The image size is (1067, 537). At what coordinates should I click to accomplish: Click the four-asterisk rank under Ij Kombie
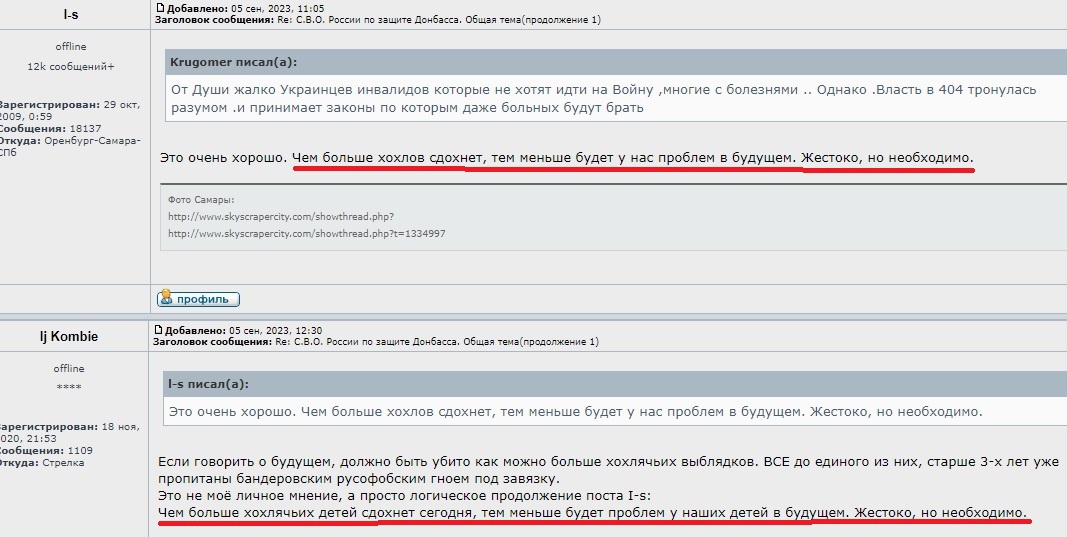point(70,387)
